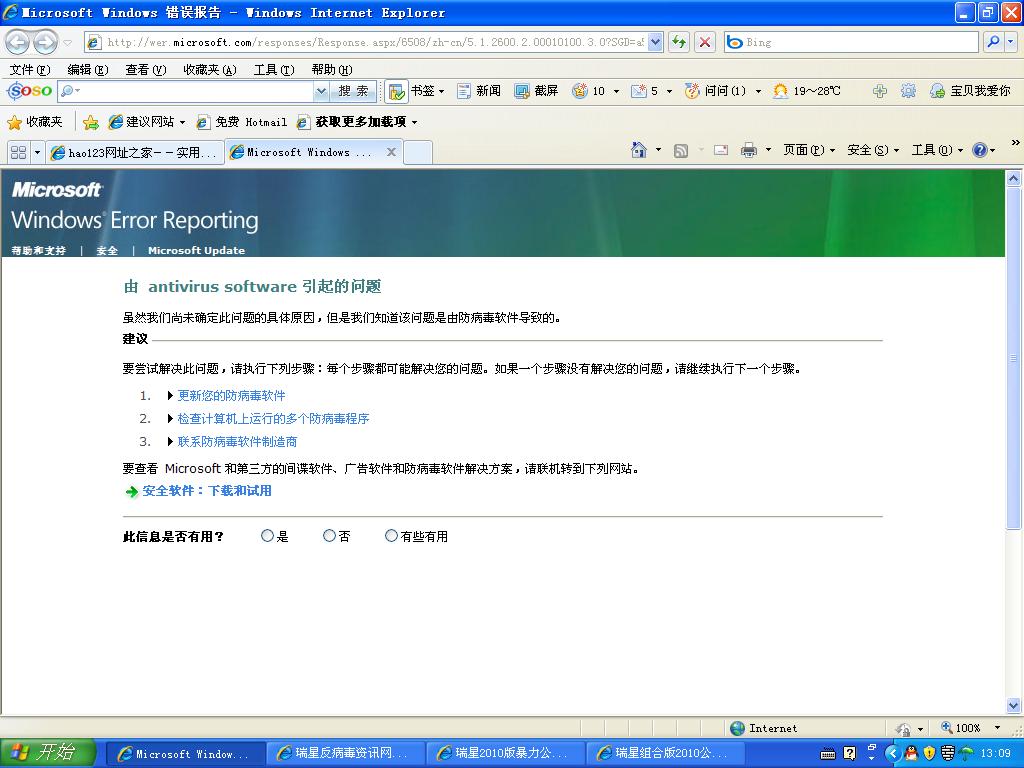Click the Soso toolbar logo
This screenshot has width=1024, height=768.
(x=29, y=91)
